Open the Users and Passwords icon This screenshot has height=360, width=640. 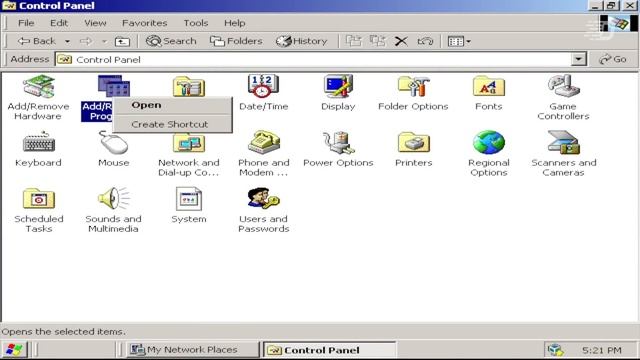point(263,198)
